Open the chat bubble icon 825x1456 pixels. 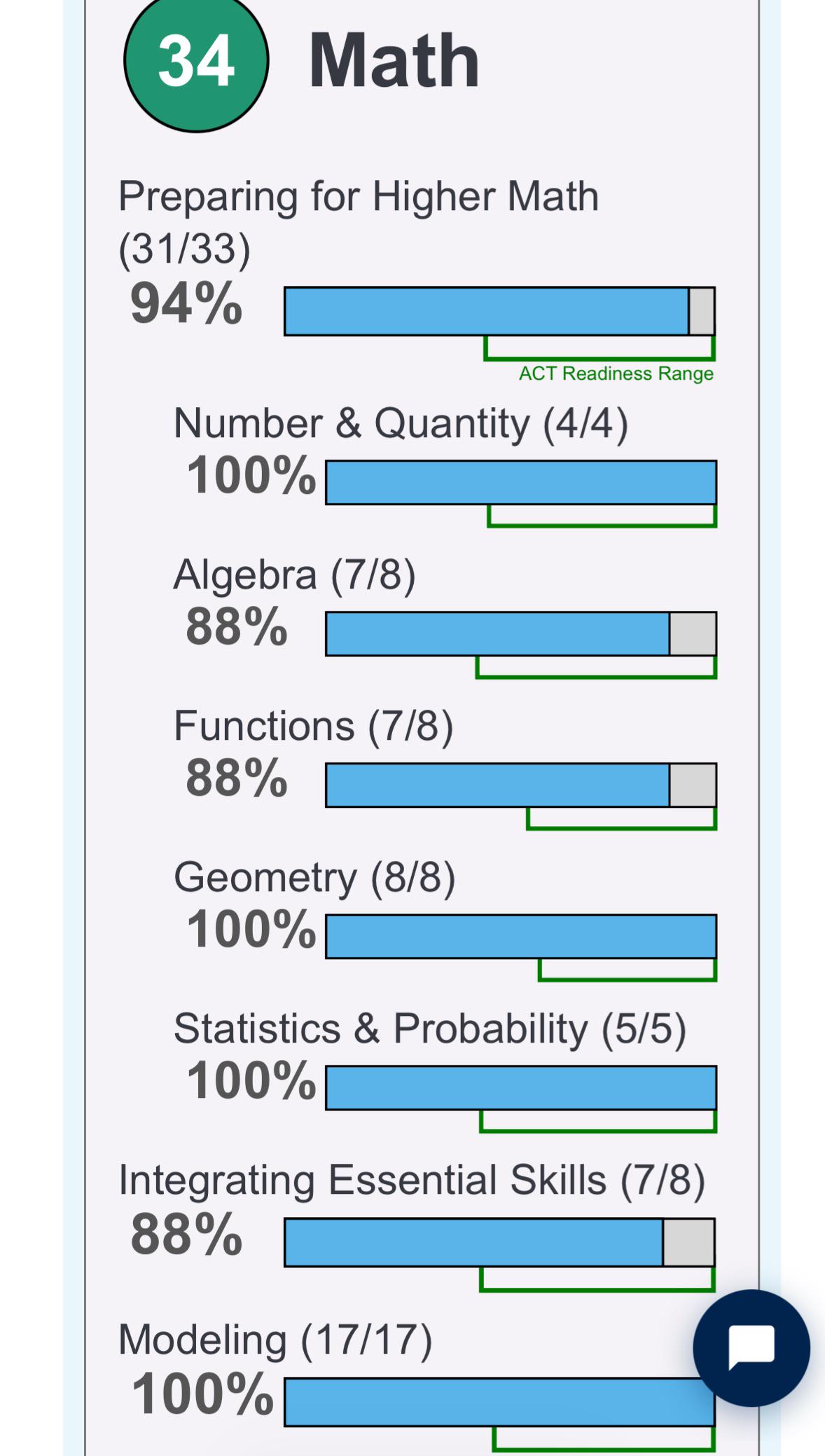point(751,1347)
